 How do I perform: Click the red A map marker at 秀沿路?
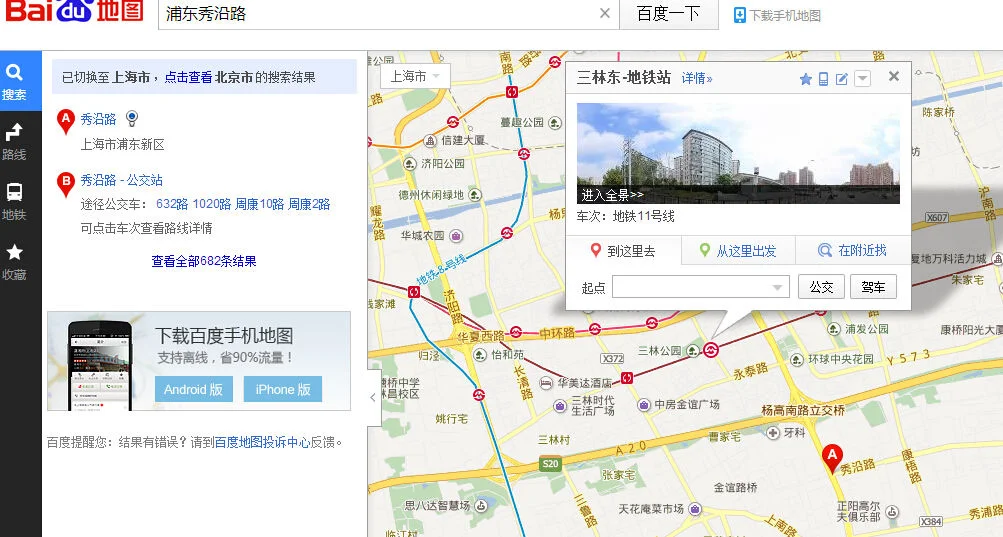coord(832,459)
